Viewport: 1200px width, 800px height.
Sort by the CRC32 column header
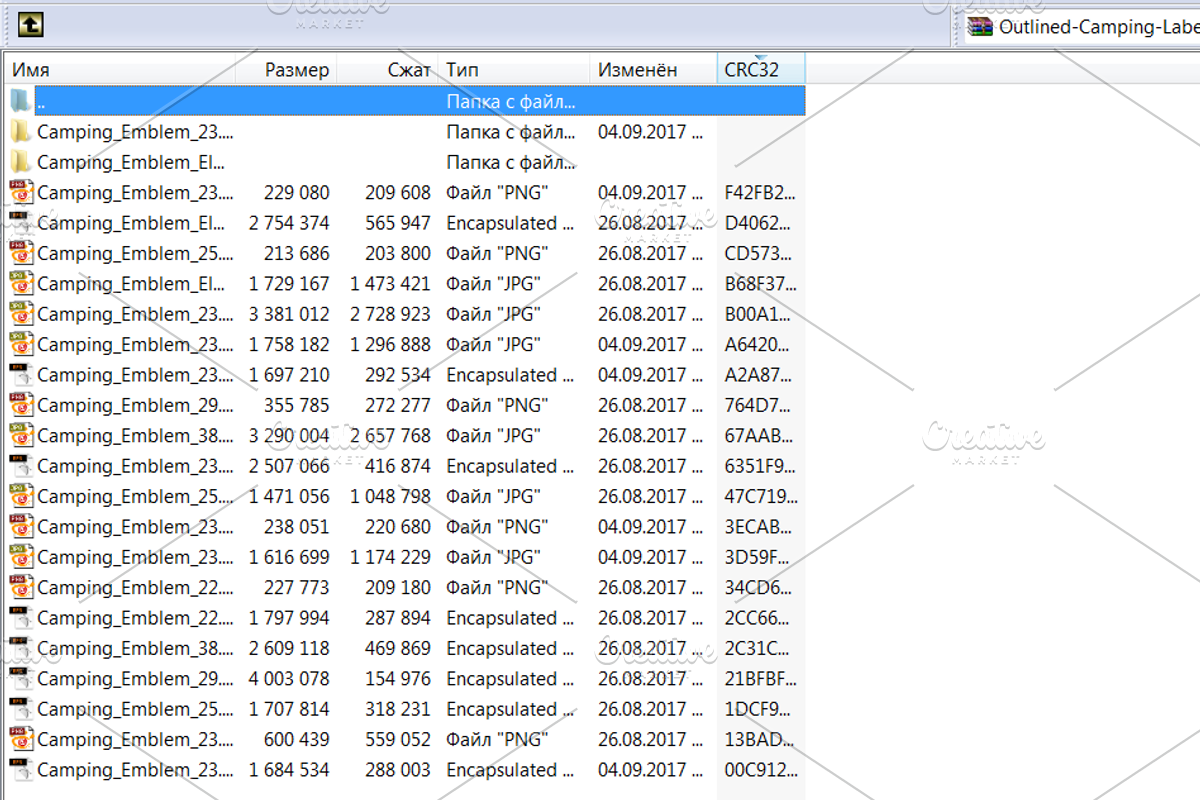coord(761,70)
